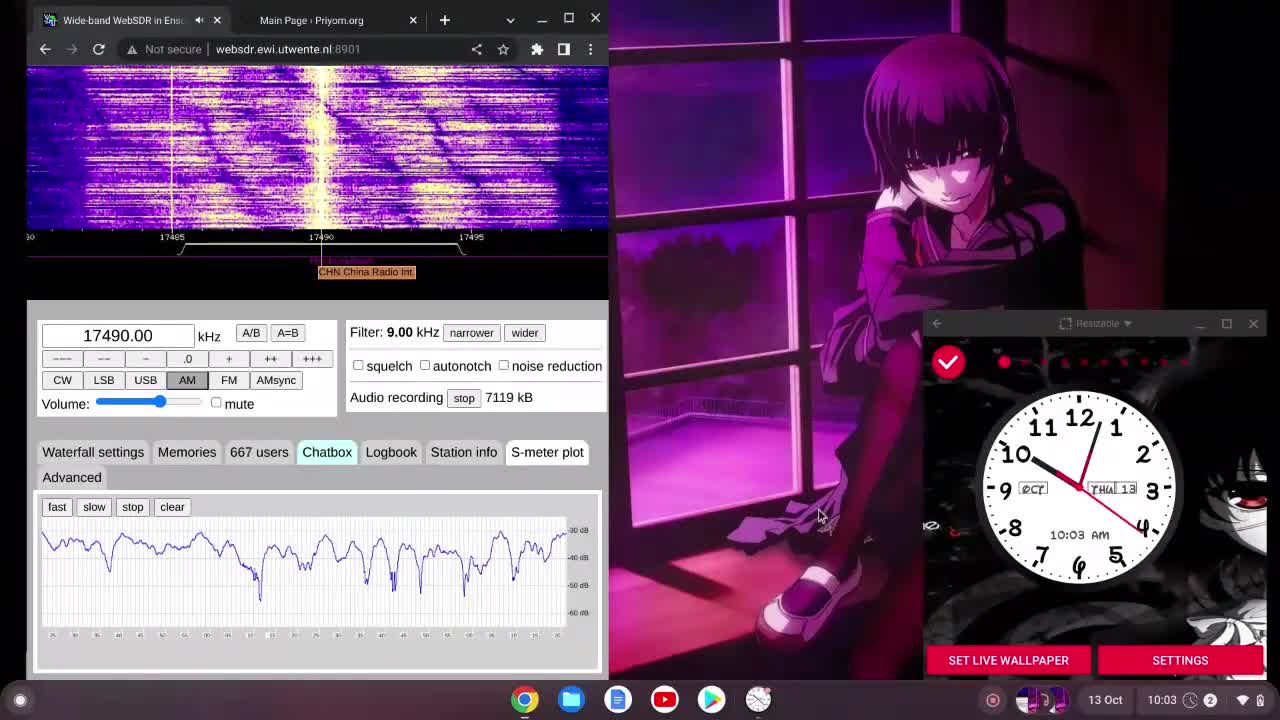Reload the WebSDR page
This screenshot has height=720, width=1280.
coord(99,49)
